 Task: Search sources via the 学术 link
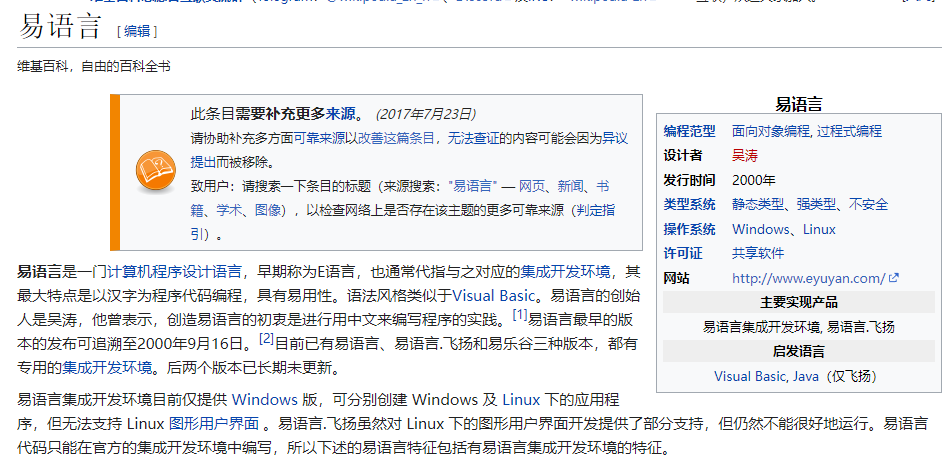230,211
